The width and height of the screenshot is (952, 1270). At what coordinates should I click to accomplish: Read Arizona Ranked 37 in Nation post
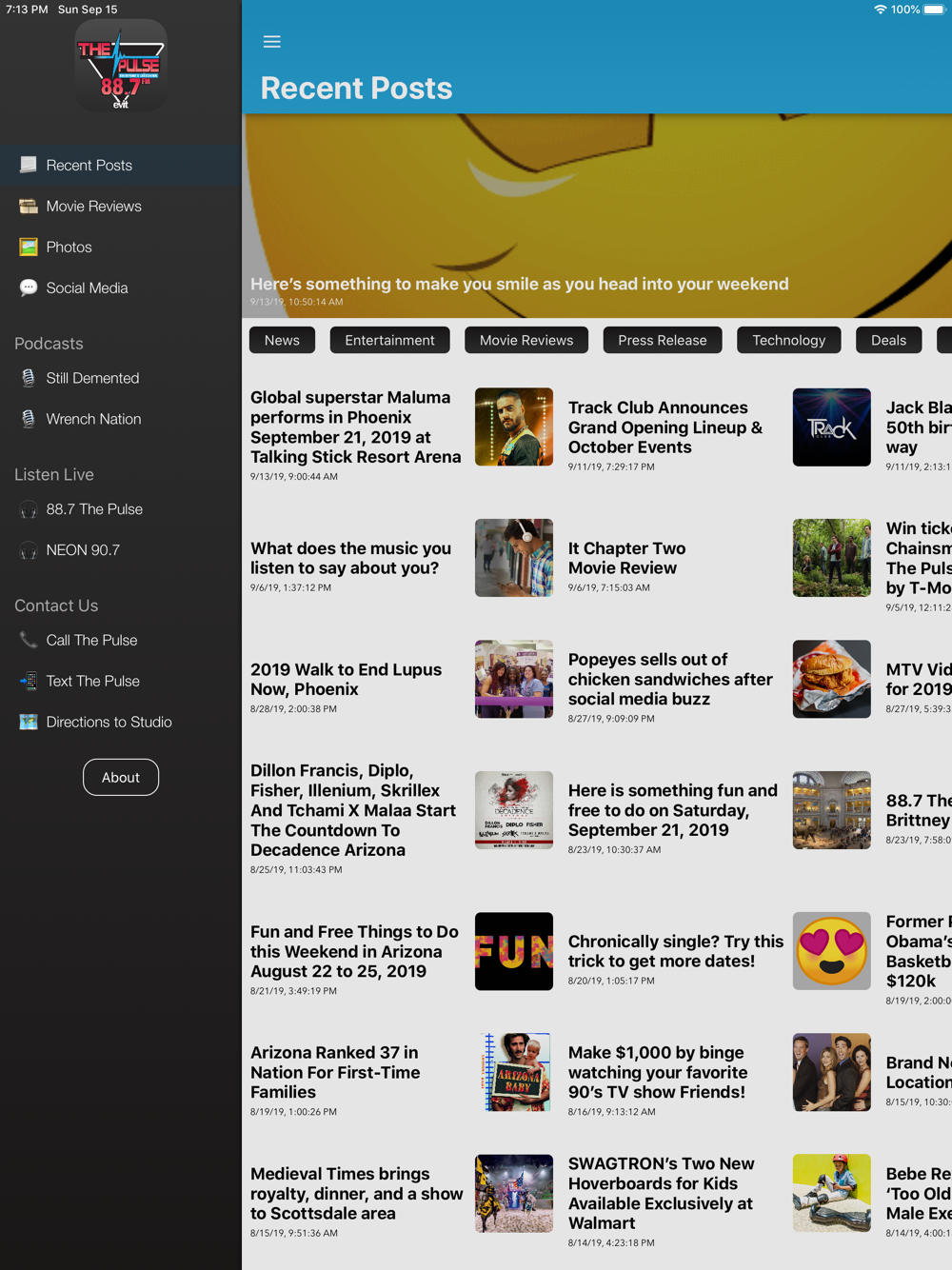pos(335,1072)
